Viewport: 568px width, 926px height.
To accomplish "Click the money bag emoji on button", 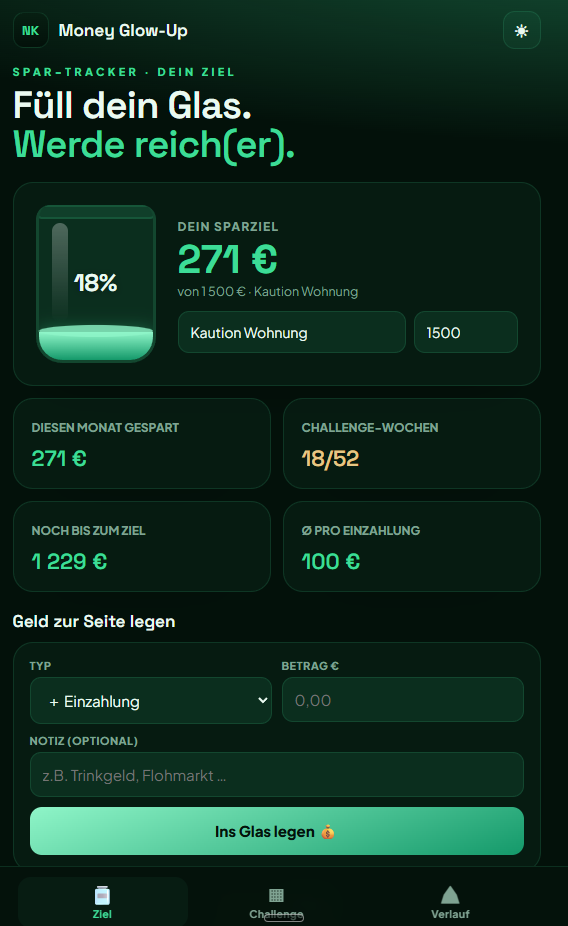I will (328, 832).
